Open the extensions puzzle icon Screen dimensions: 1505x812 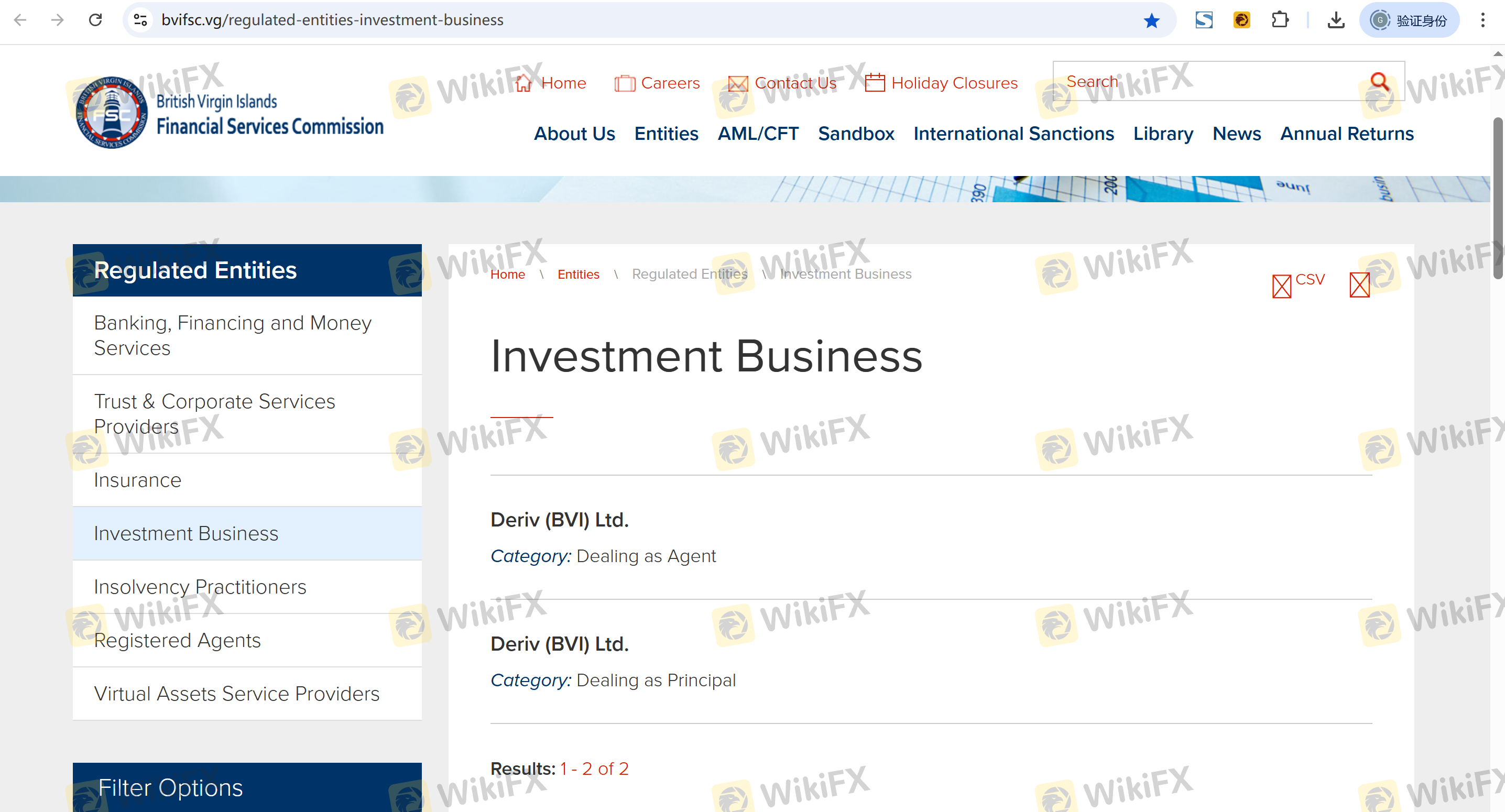click(x=1280, y=20)
